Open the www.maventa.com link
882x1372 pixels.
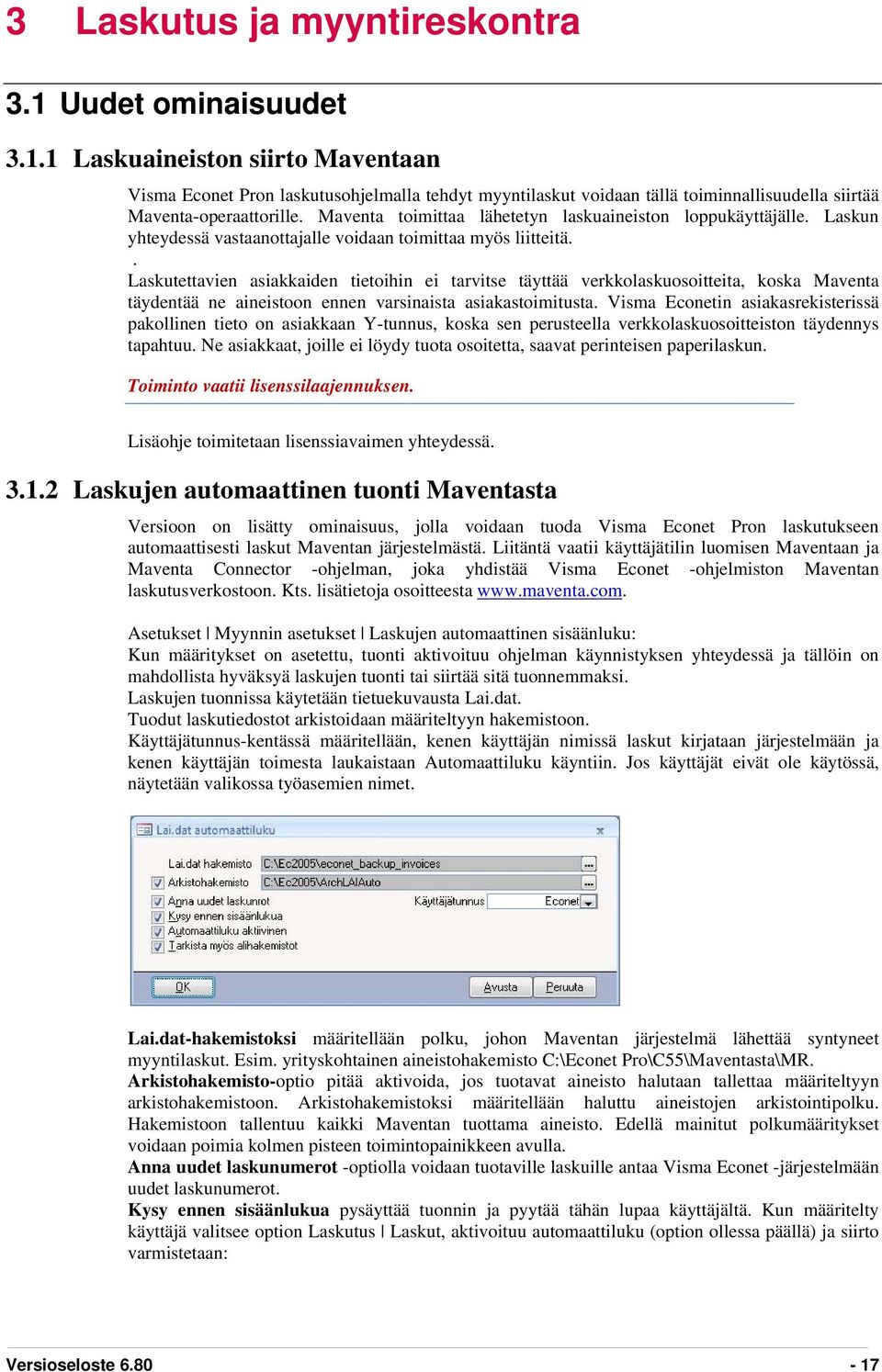coord(550,590)
